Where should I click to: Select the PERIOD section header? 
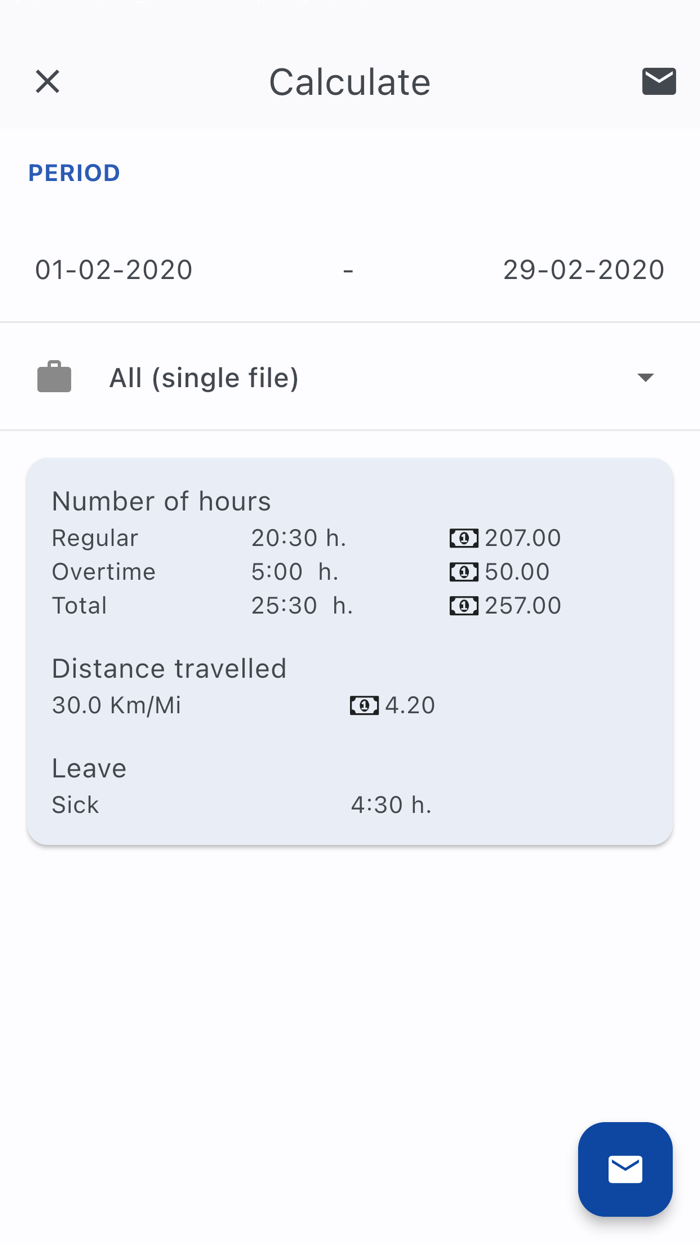[x=74, y=172]
